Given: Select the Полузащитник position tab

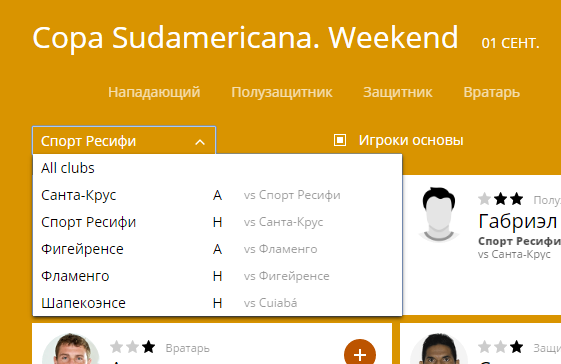Looking at the screenshot, I should [x=282, y=92].
